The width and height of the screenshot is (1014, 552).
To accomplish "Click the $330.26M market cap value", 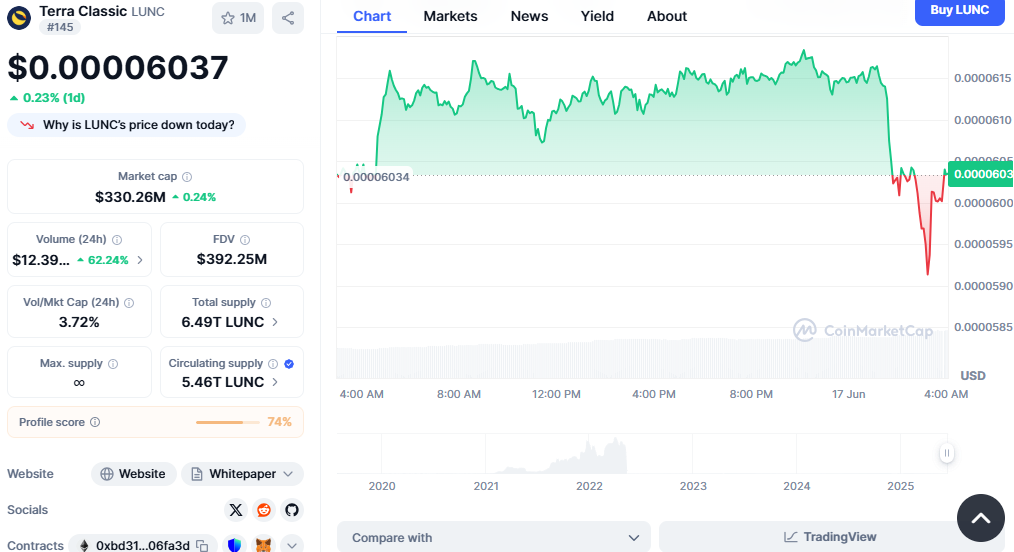I will tap(130, 197).
